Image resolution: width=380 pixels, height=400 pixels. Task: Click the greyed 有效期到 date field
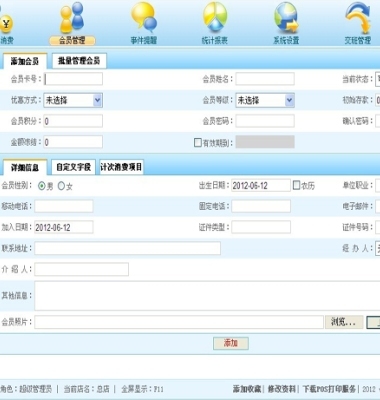pyautogui.click(x=265, y=142)
